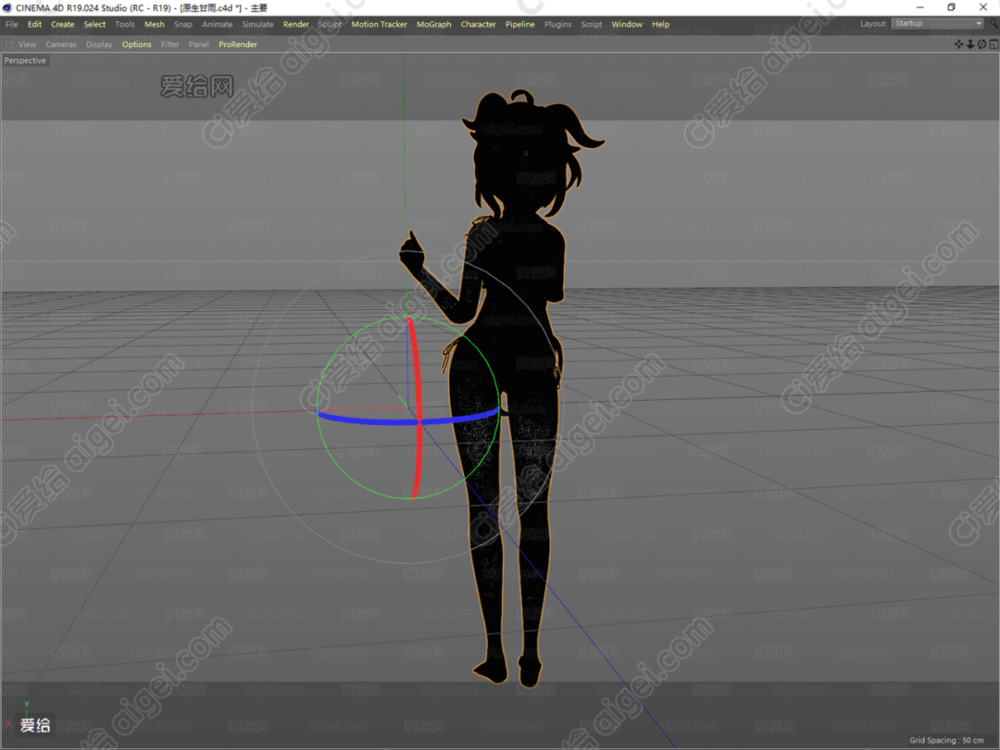
Task: Open the viewport View menu
Action: (x=27, y=44)
